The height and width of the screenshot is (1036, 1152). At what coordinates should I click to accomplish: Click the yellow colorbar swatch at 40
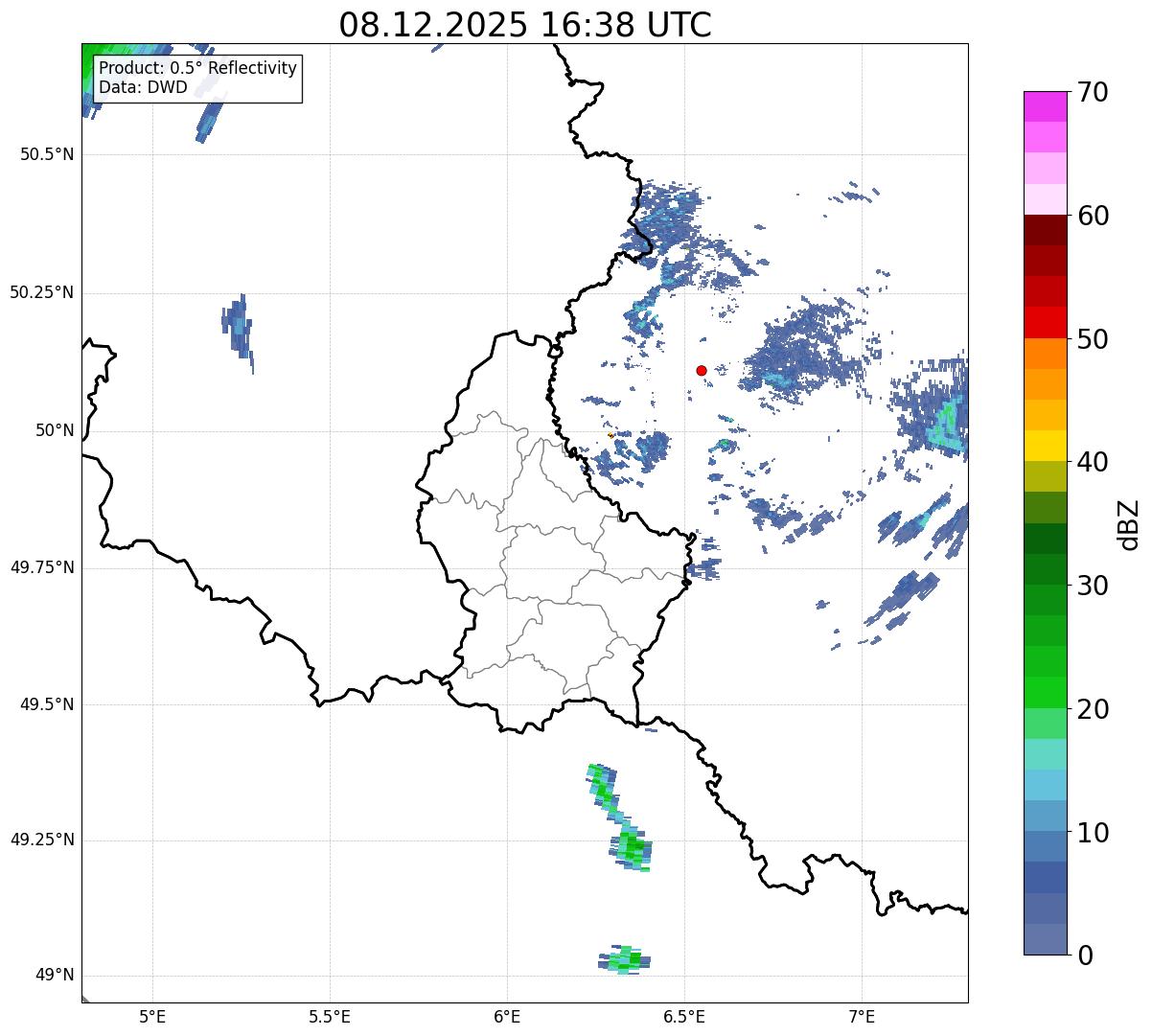click(x=1045, y=446)
